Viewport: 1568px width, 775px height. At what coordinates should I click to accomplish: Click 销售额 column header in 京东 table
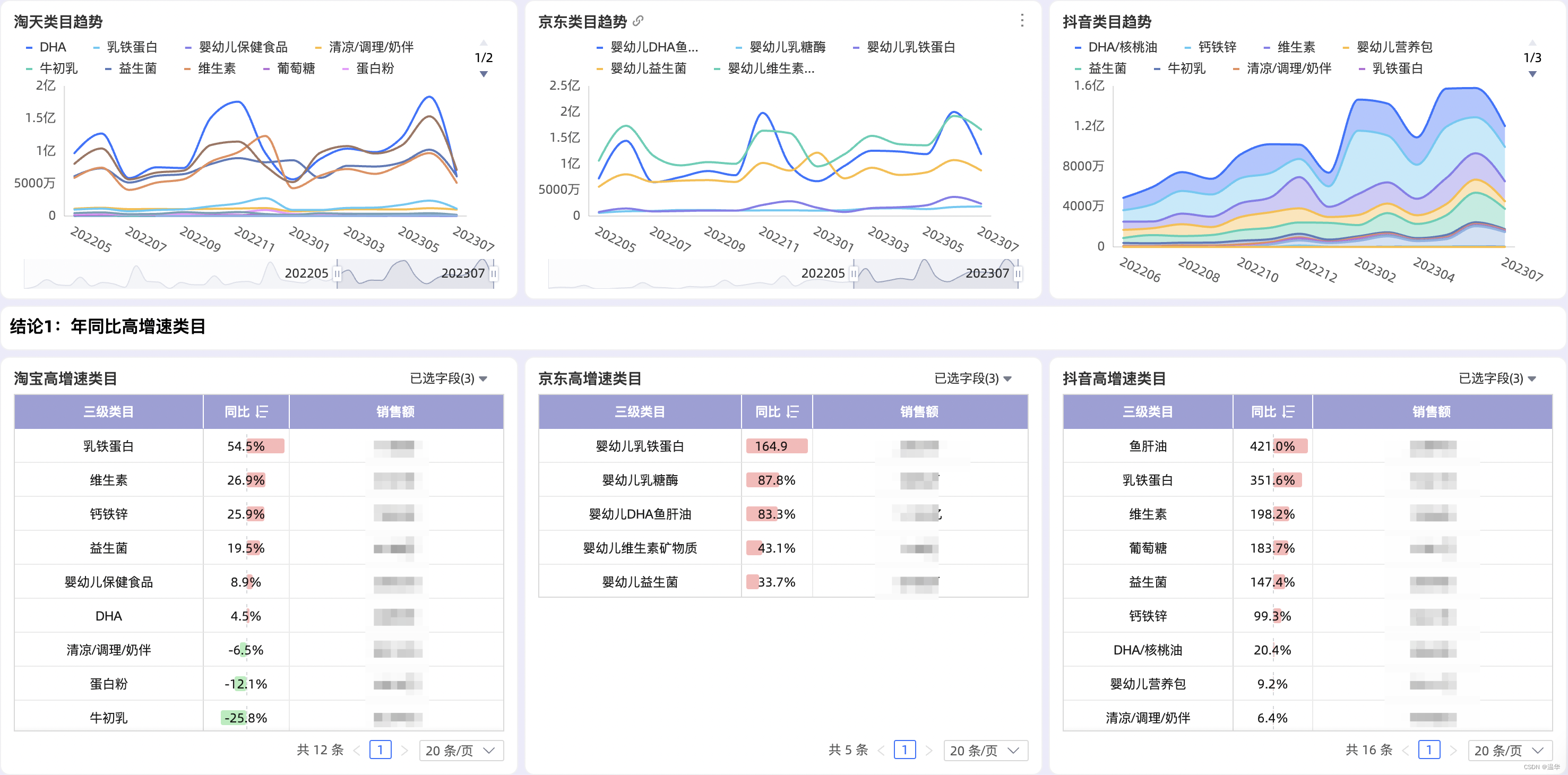click(920, 412)
